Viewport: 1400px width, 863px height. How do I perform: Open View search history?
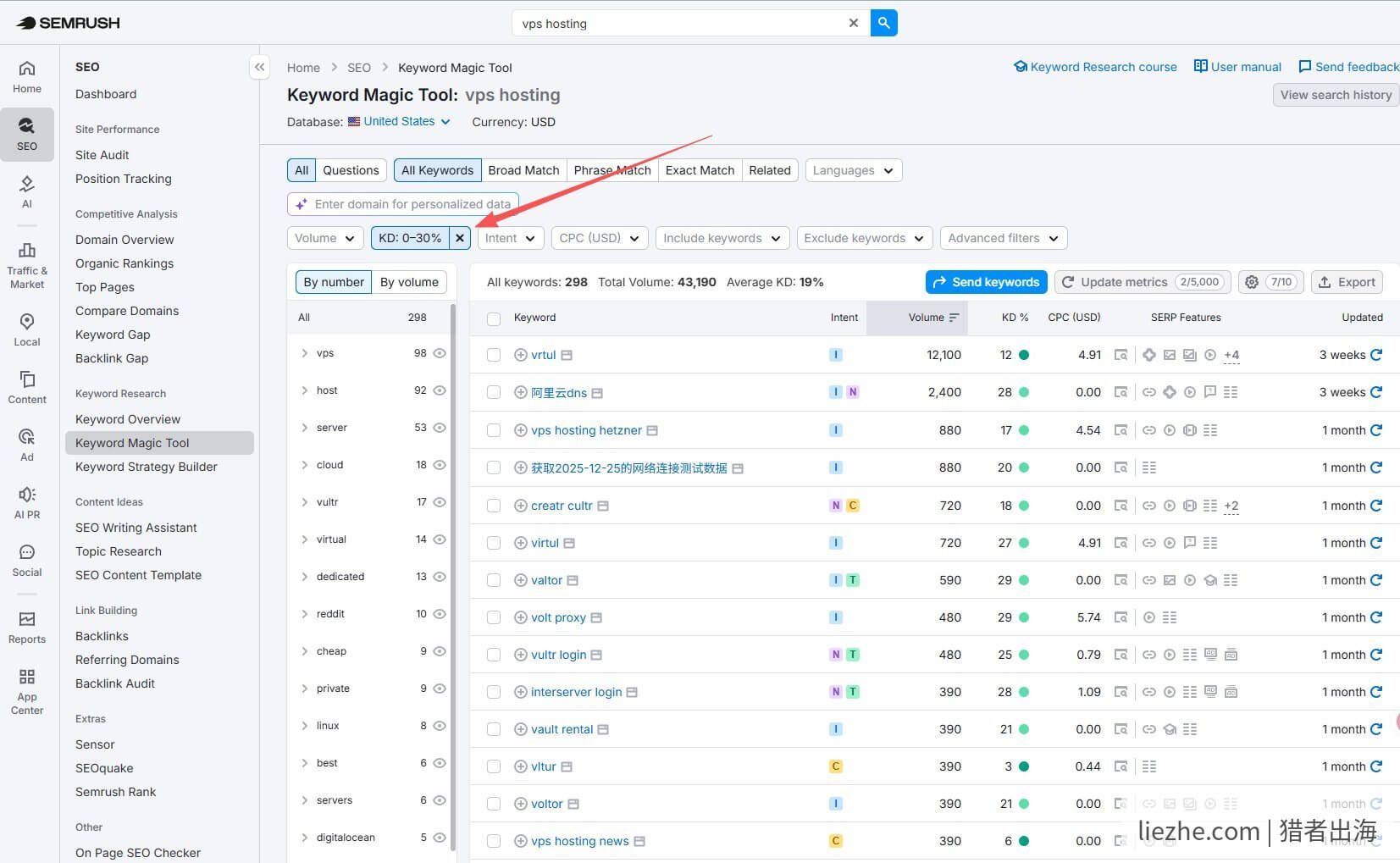[1336, 95]
